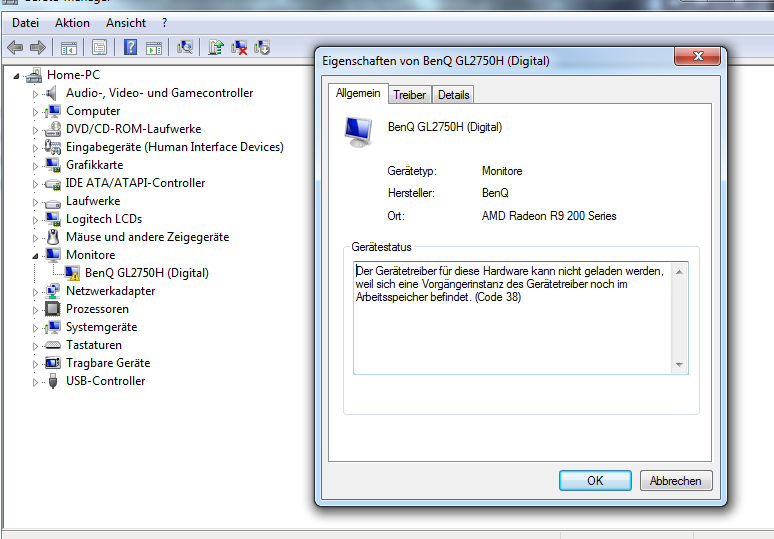Click the Tastaturen keyboard icon
The width and height of the screenshot is (774, 539).
pyautogui.click(x=52, y=345)
